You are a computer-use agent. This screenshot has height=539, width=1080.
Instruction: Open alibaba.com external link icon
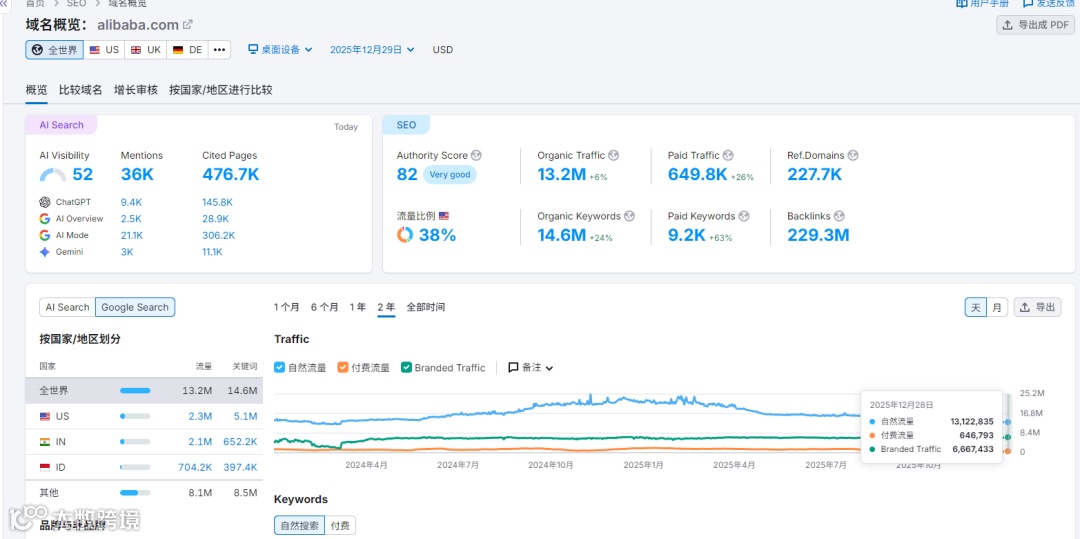(x=187, y=25)
